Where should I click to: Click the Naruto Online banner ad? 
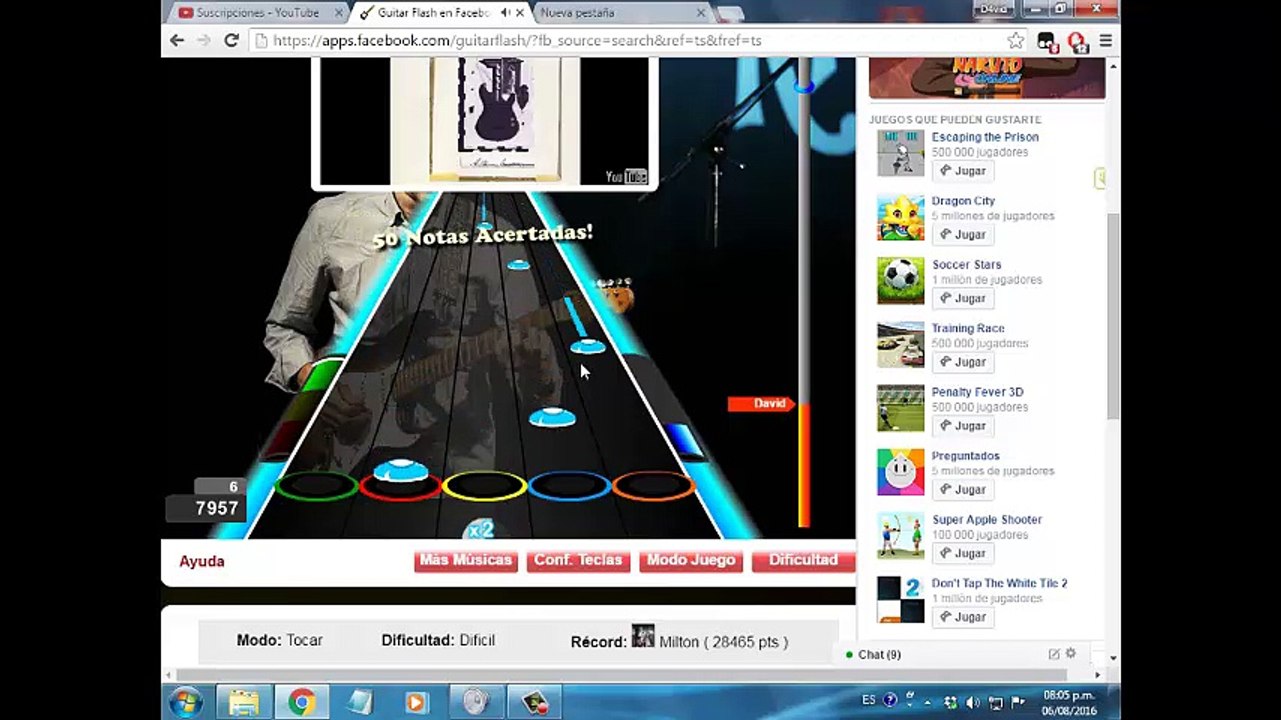987,77
